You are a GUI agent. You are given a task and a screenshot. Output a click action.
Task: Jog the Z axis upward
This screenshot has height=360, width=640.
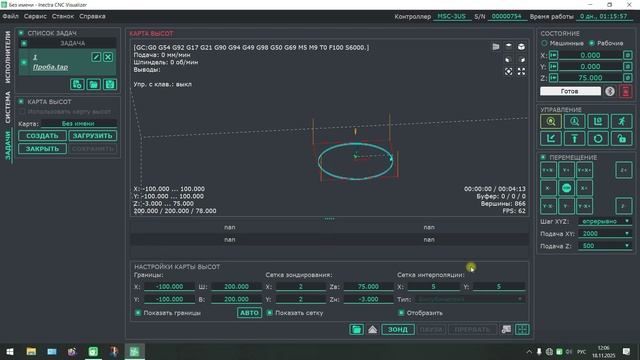(623, 170)
